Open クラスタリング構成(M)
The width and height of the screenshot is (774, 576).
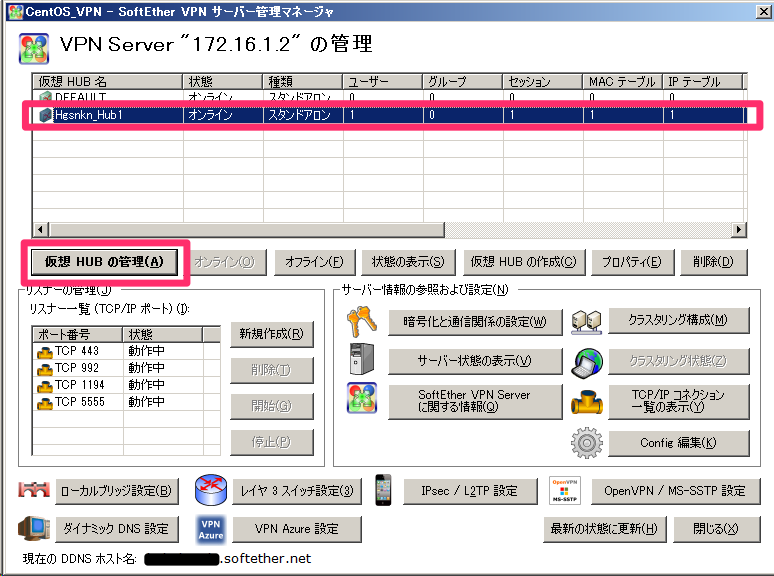click(x=678, y=320)
